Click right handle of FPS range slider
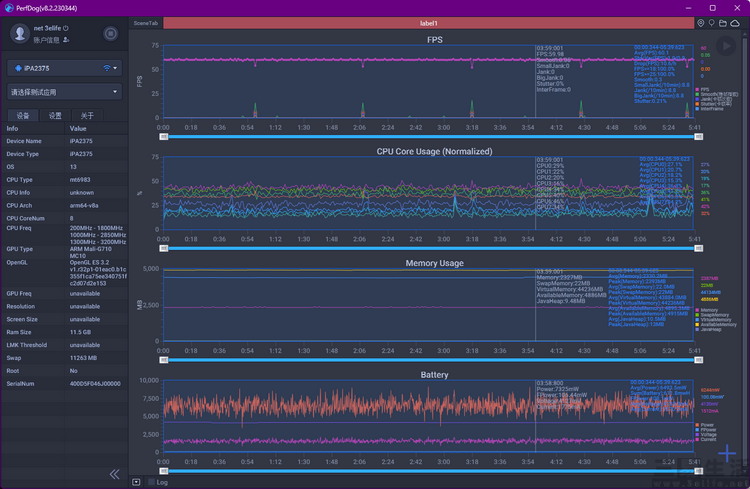This screenshot has height=489, width=750. coord(698,137)
